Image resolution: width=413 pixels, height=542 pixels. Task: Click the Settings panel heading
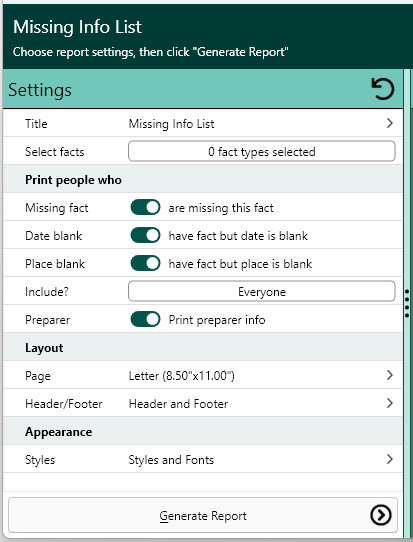pyautogui.click(x=40, y=90)
